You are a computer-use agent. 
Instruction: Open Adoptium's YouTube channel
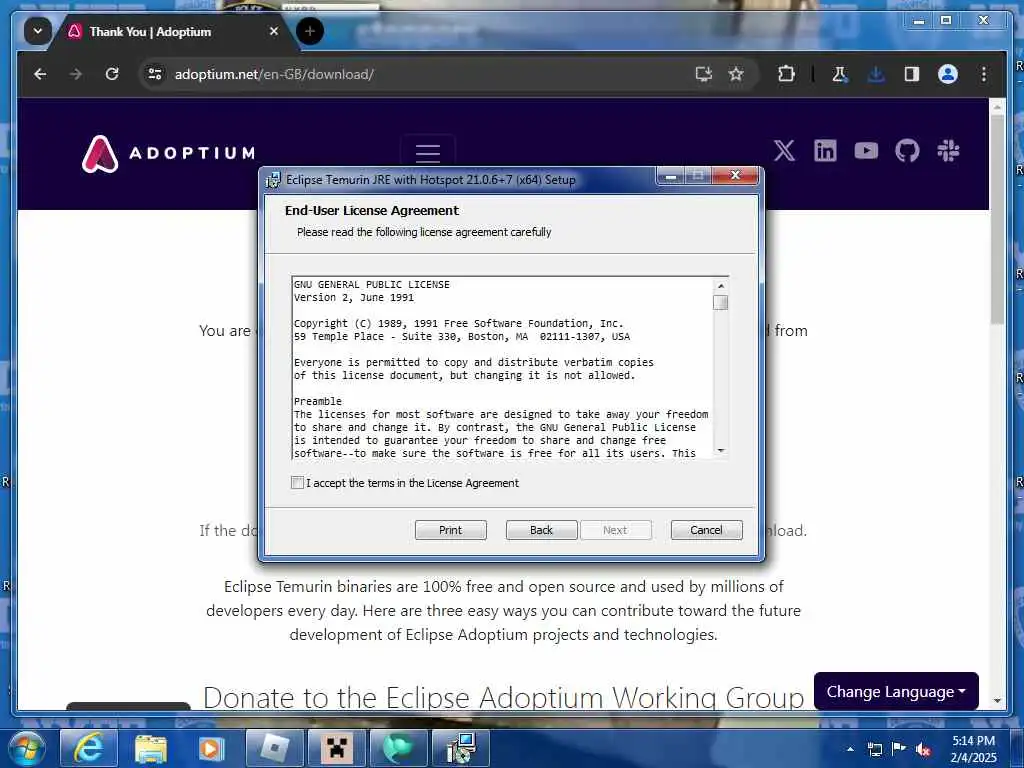866,151
